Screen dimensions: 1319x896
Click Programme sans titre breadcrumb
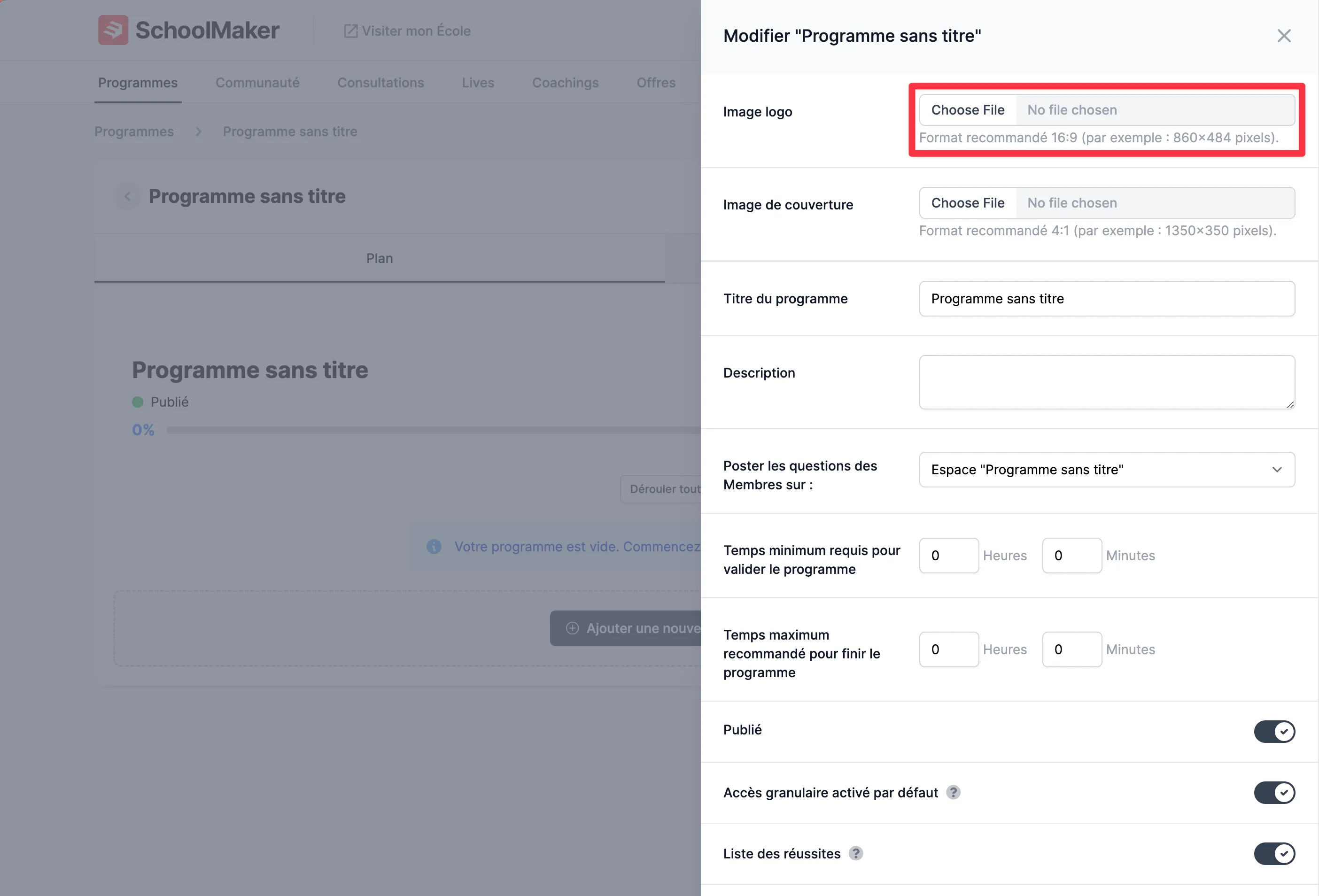point(290,131)
